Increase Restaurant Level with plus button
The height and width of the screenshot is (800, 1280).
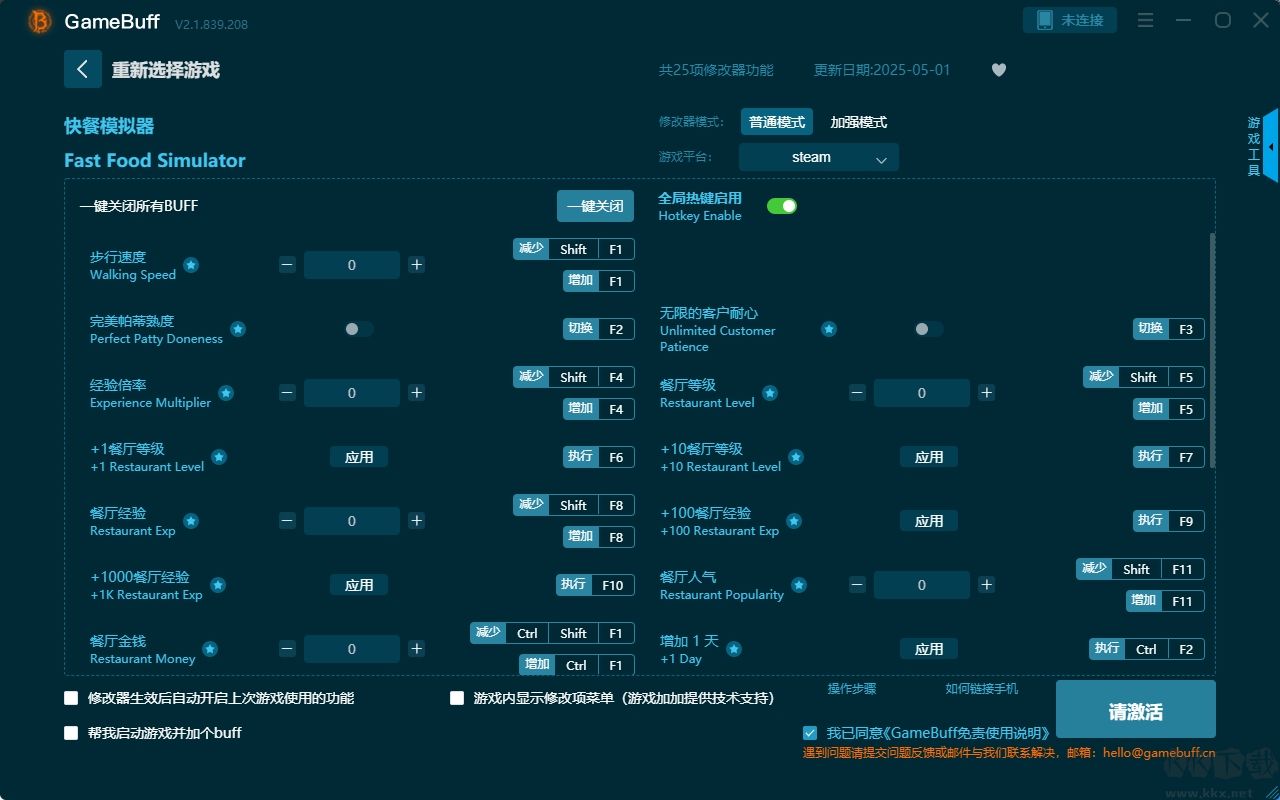987,393
